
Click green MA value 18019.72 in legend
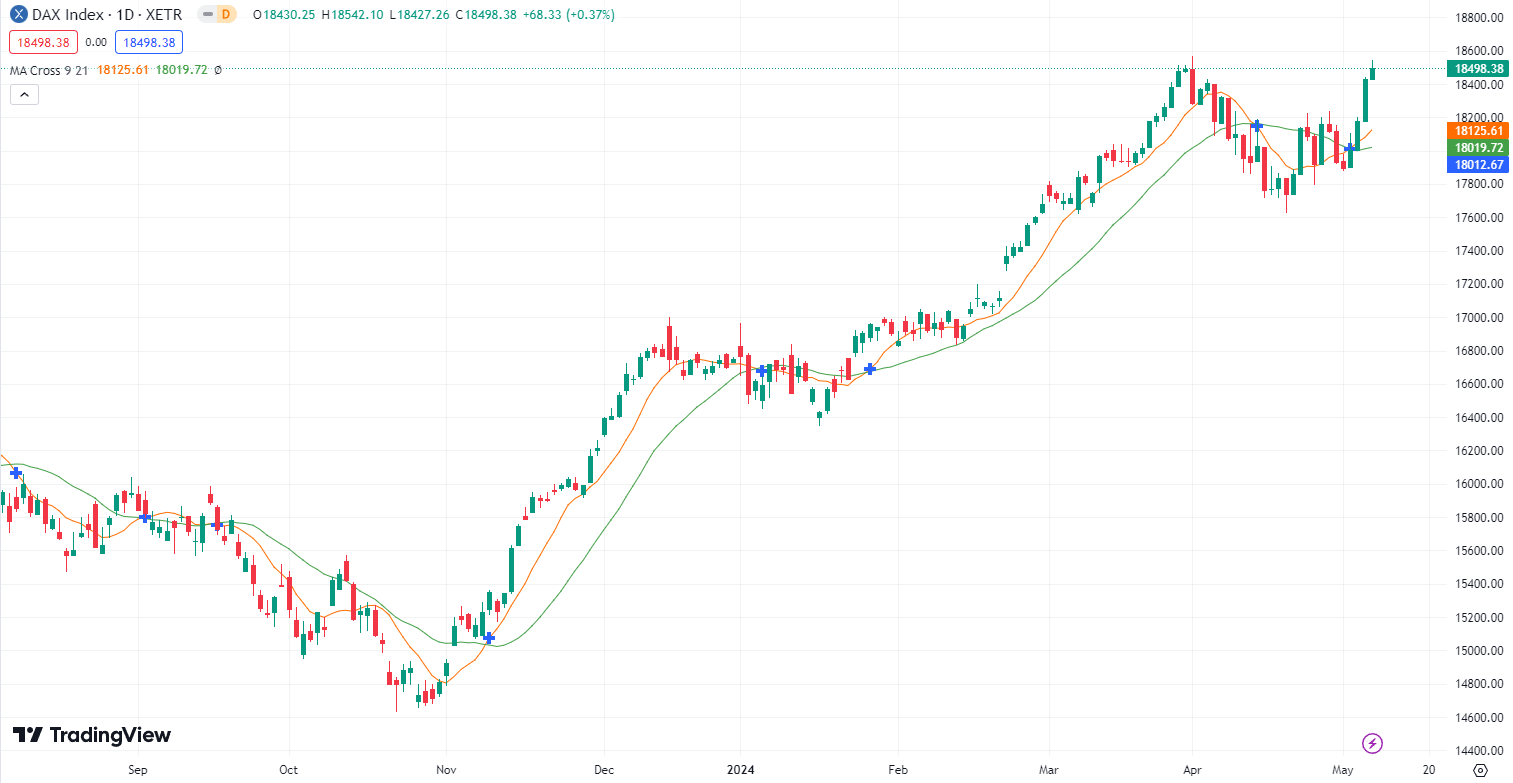pyautogui.click(x=182, y=70)
